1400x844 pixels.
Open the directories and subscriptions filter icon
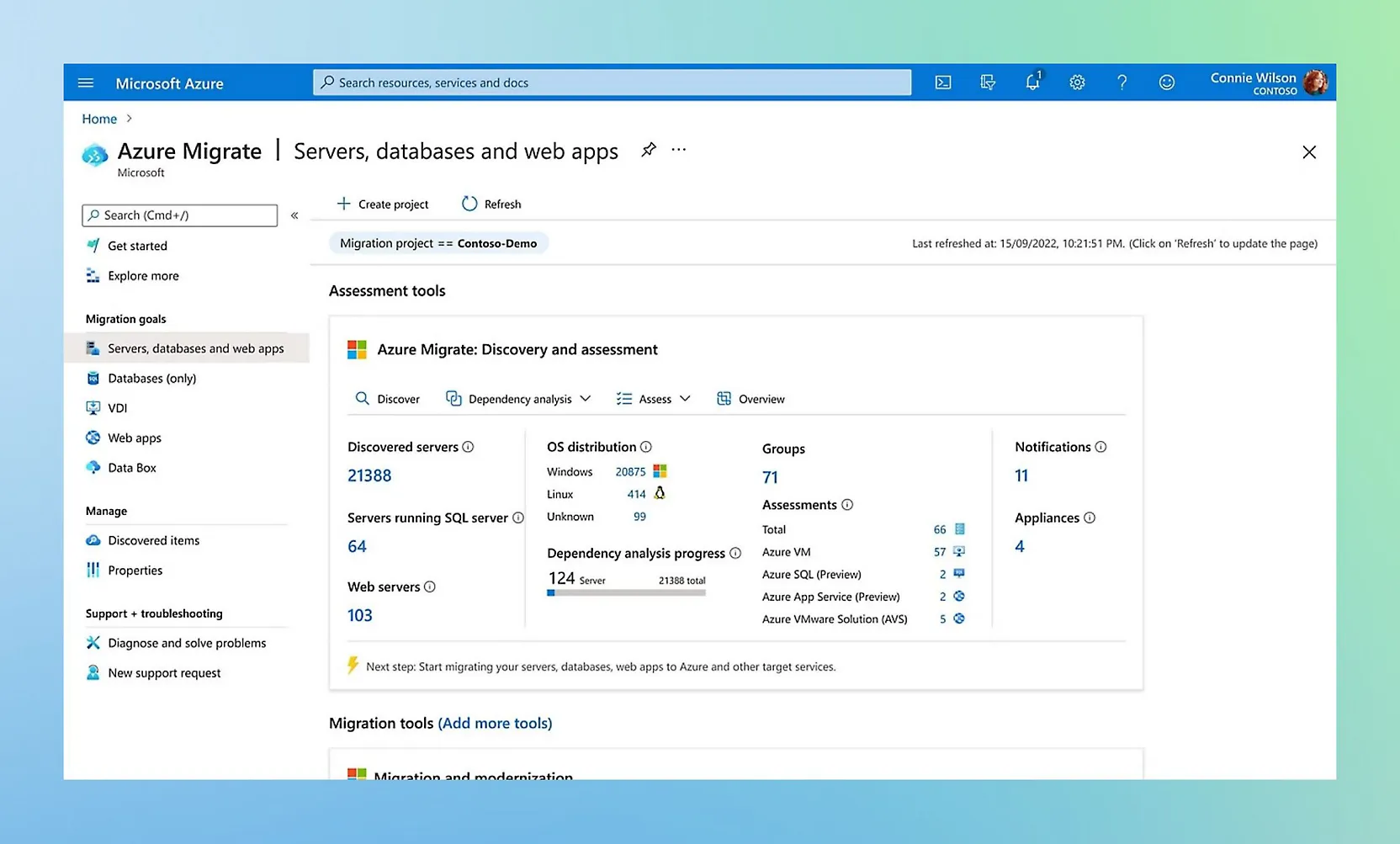[x=988, y=82]
